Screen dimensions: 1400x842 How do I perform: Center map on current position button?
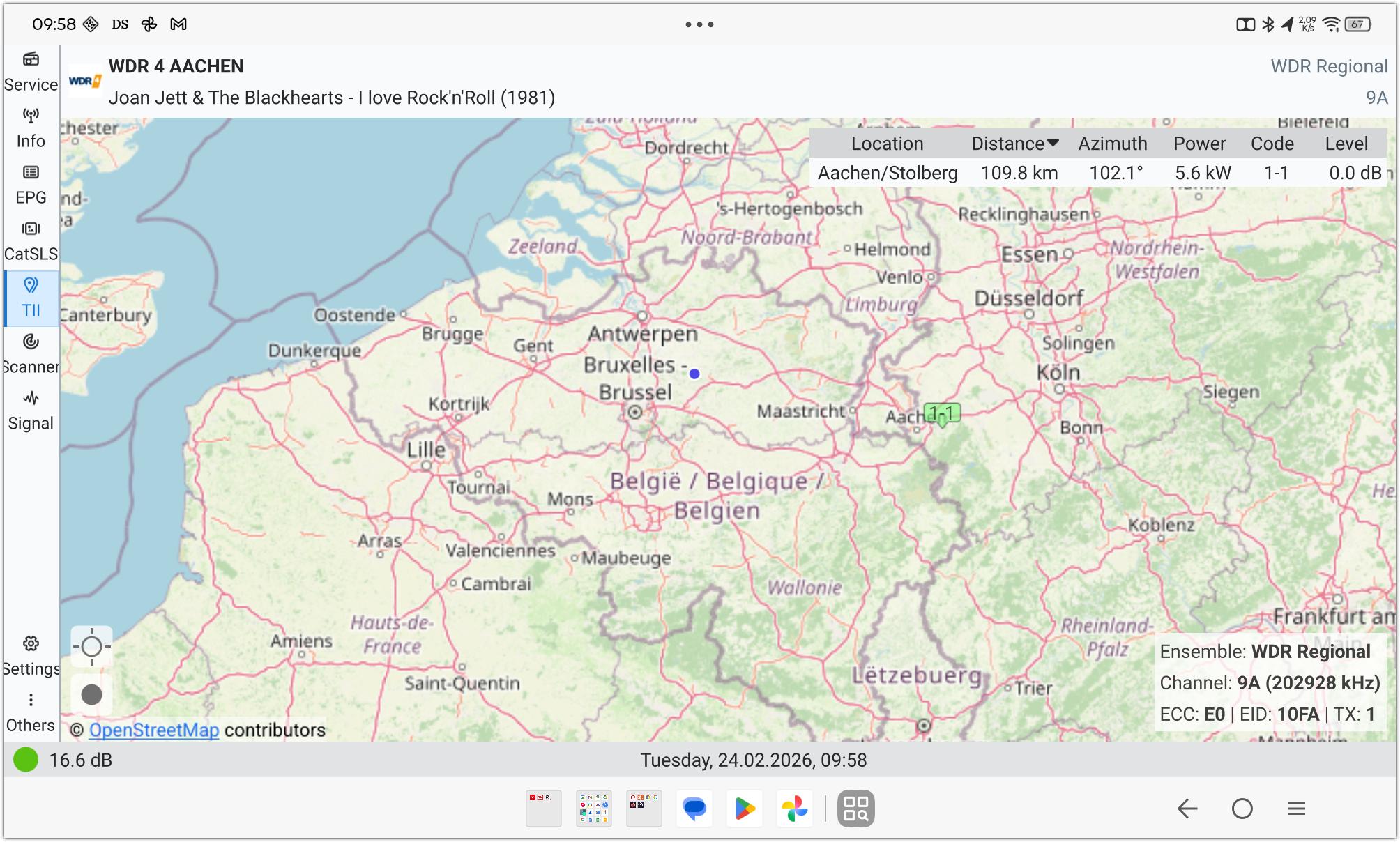[91, 647]
